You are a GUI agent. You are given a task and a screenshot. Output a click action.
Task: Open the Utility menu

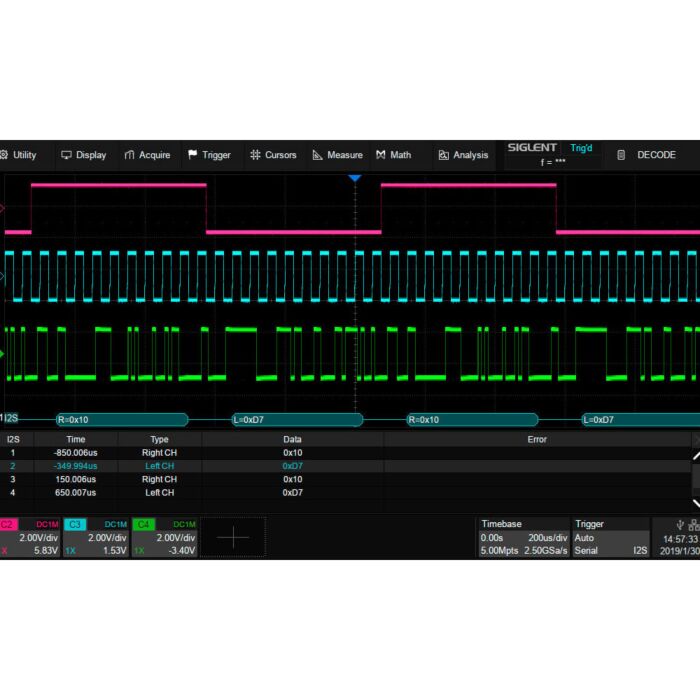point(19,155)
